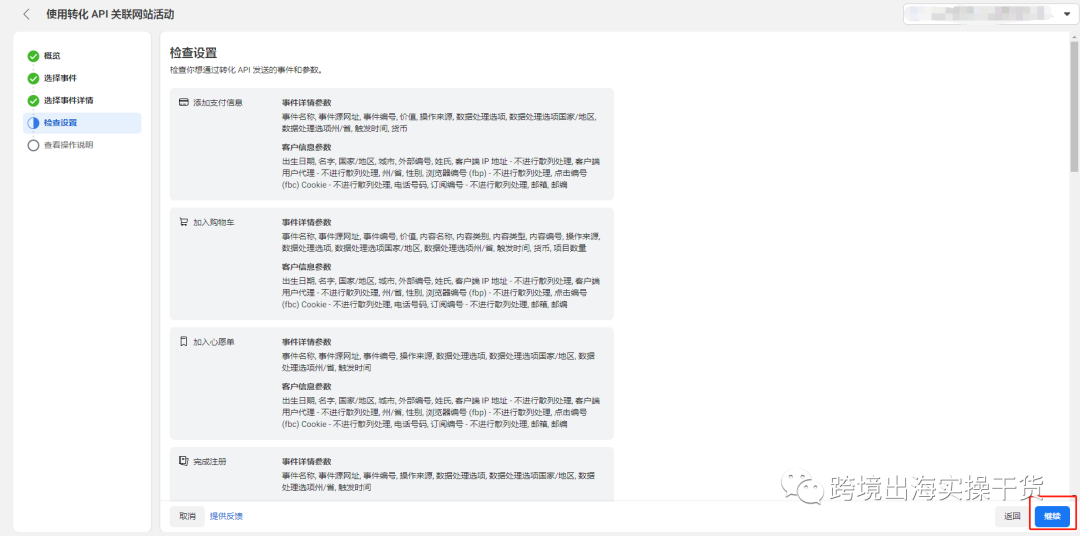This screenshot has height=536, width=1080.
Task: Click the empty circle icon for 查看操作说明
Action: pyautogui.click(x=33, y=145)
